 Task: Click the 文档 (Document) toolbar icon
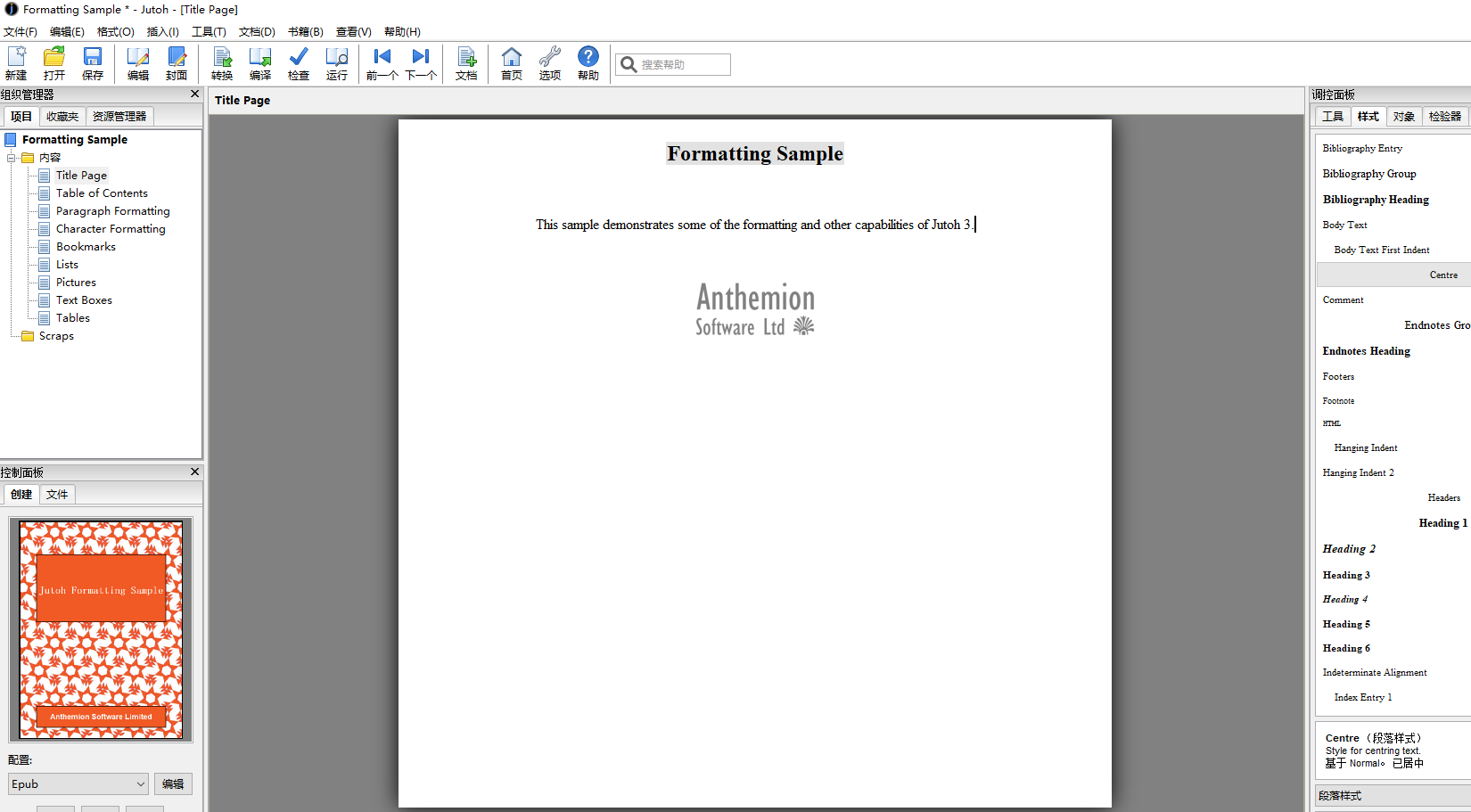click(x=466, y=63)
